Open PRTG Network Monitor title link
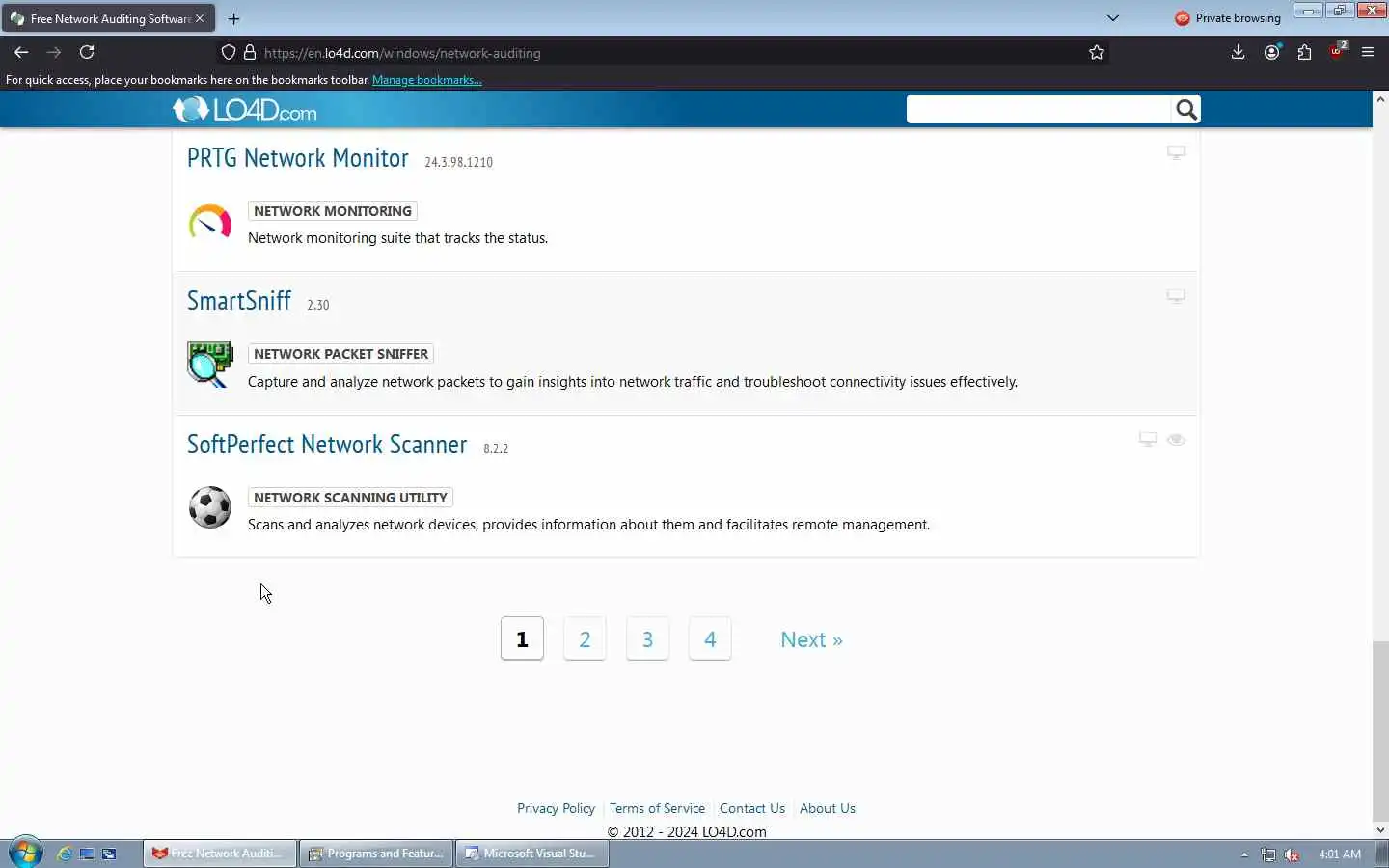 tap(298, 158)
